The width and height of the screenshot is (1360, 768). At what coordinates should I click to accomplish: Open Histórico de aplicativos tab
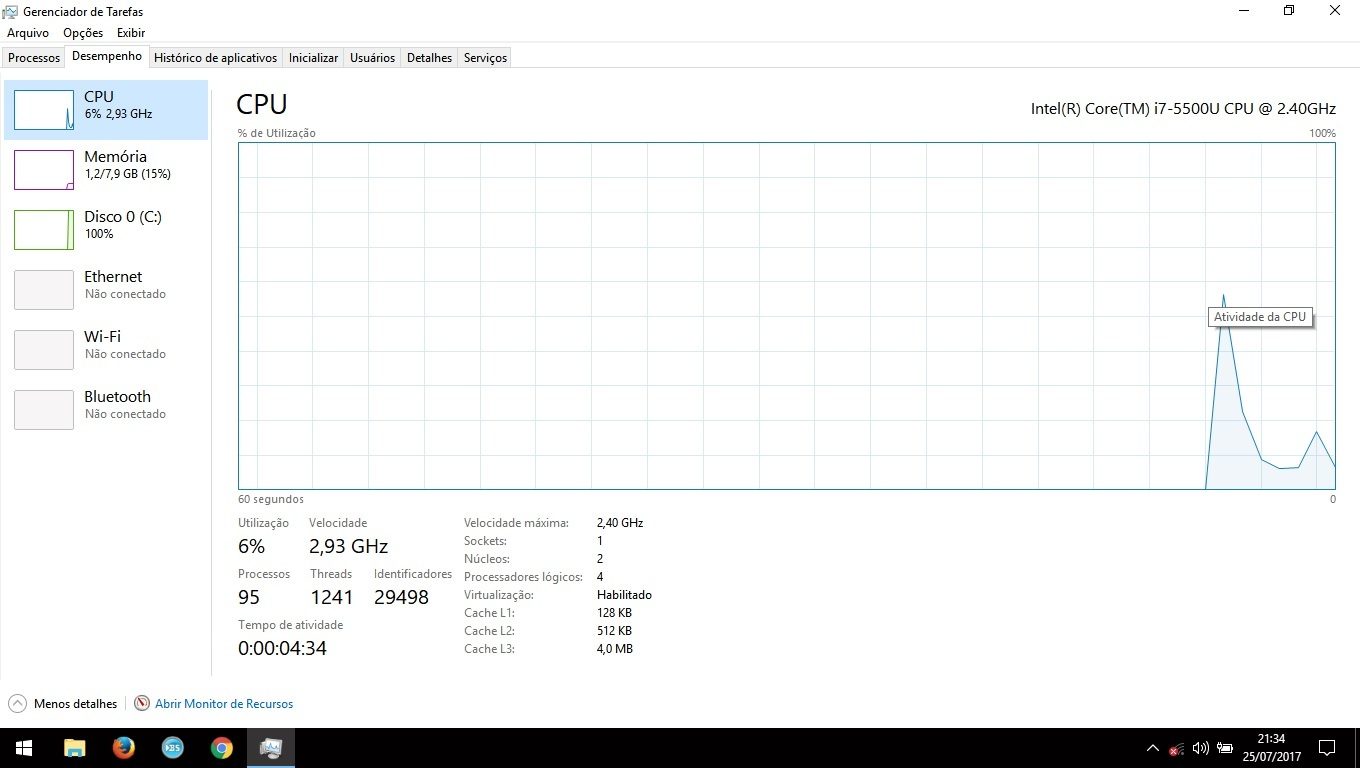click(216, 58)
